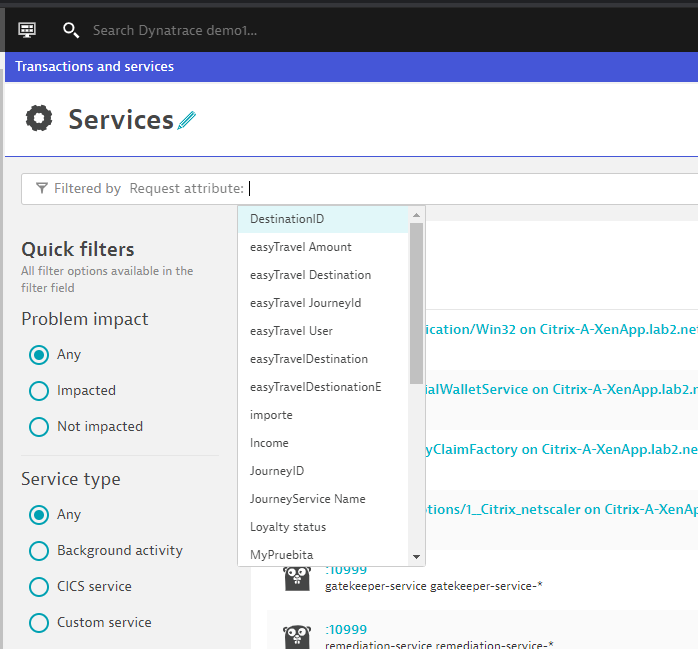Pick easyTravelDestionationE from dropdown
Screen dimensions: 698x649
pos(323,387)
